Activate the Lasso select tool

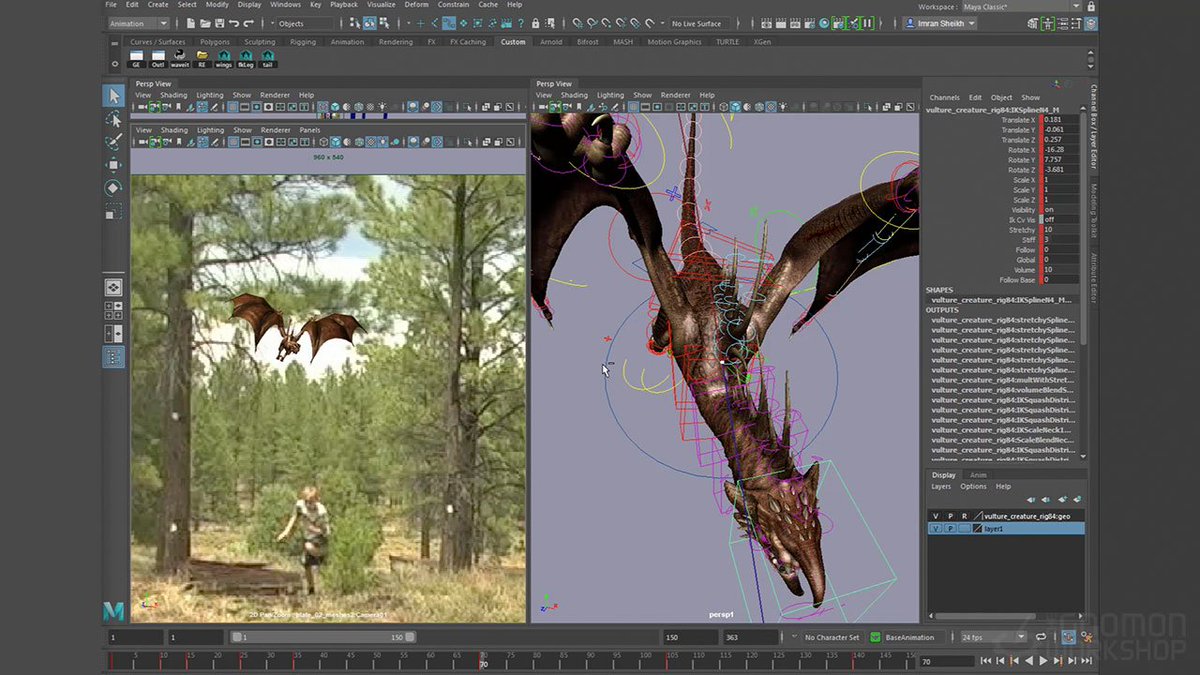tap(113, 119)
